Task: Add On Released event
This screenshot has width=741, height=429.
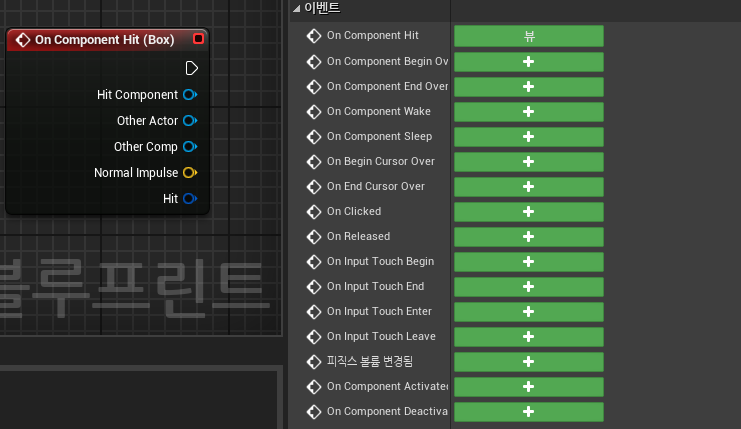Action: tap(529, 237)
